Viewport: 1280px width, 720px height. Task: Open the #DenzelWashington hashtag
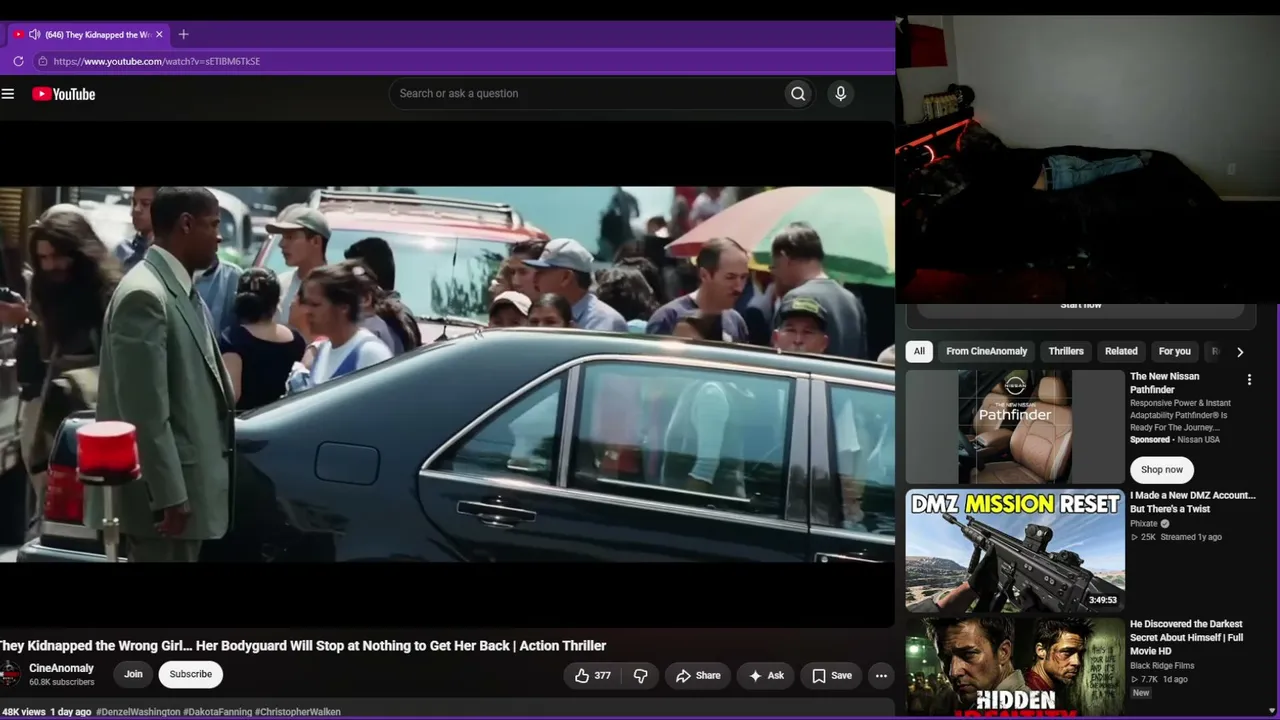pos(138,712)
